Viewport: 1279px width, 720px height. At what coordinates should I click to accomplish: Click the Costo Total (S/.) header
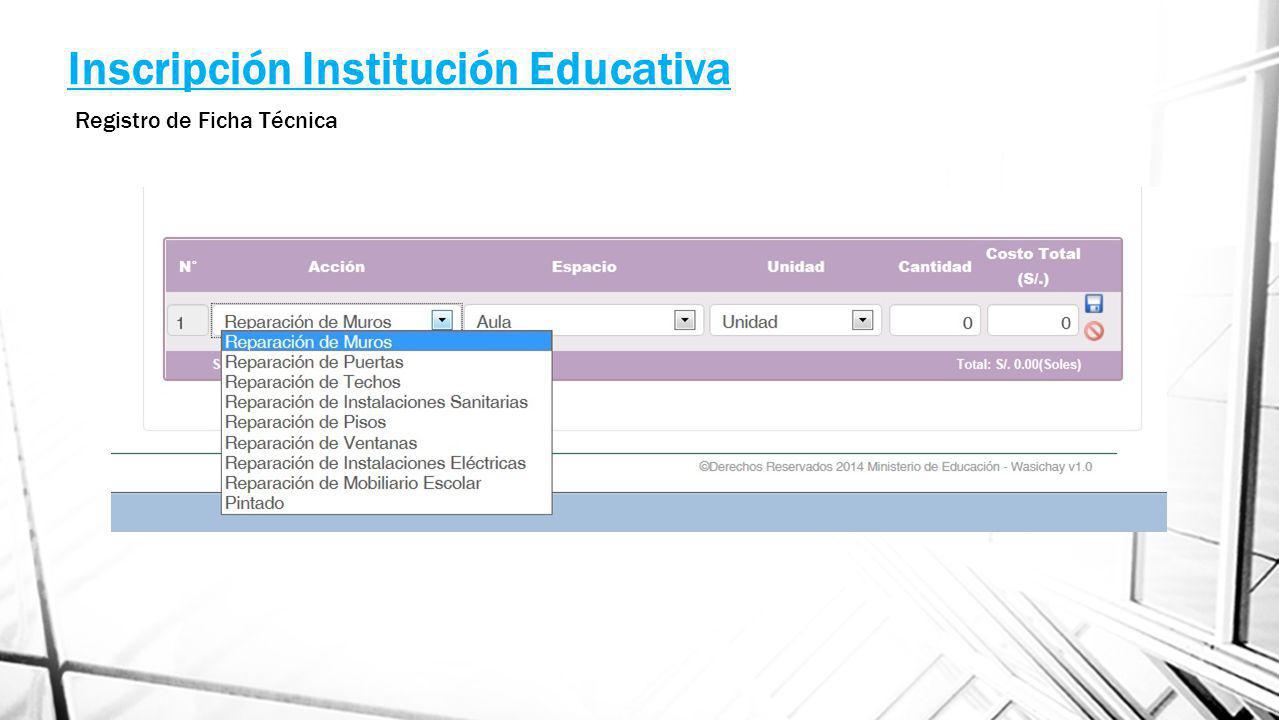pyautogui.click(x=1033, y=267)
